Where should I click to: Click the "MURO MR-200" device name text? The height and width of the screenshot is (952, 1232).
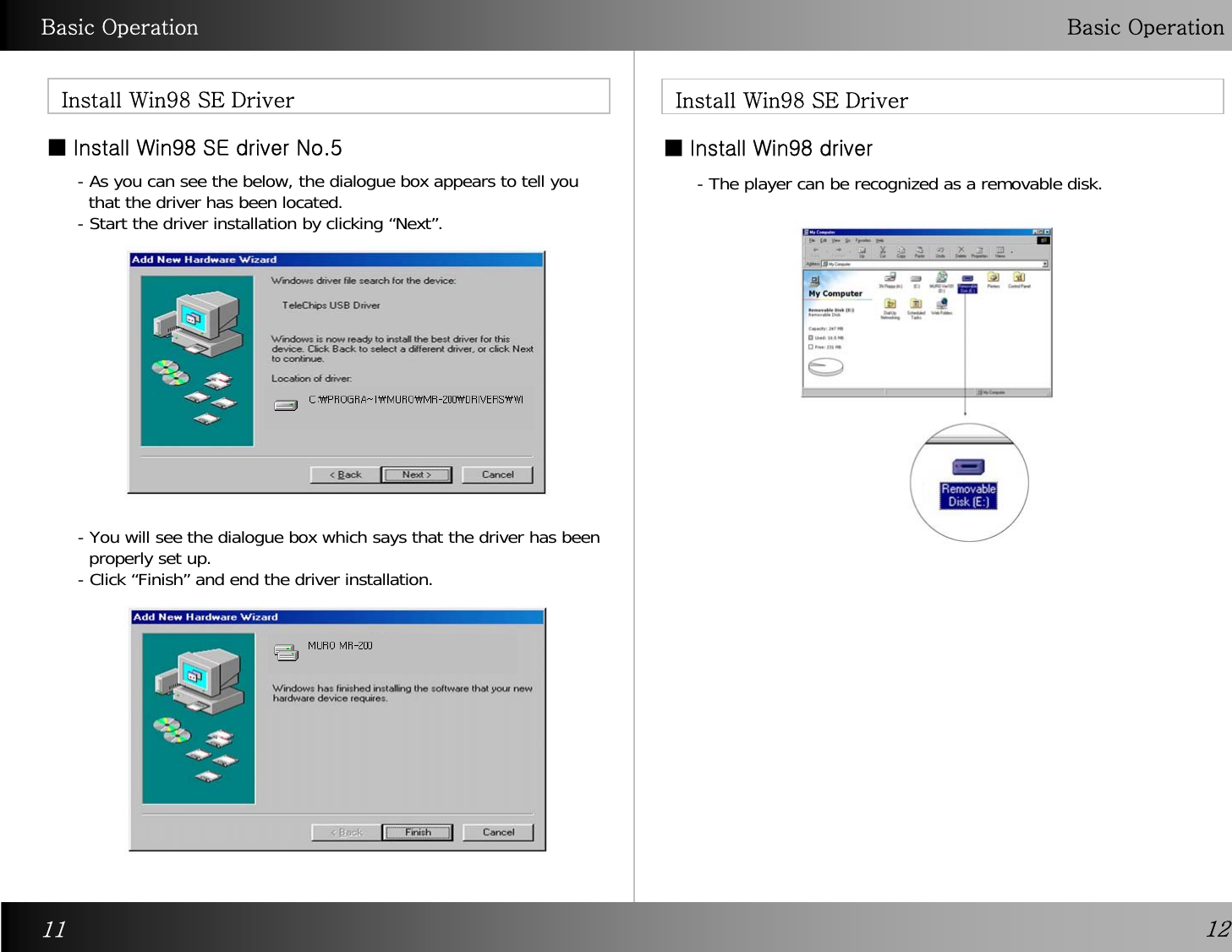click(x=340, y=645)
